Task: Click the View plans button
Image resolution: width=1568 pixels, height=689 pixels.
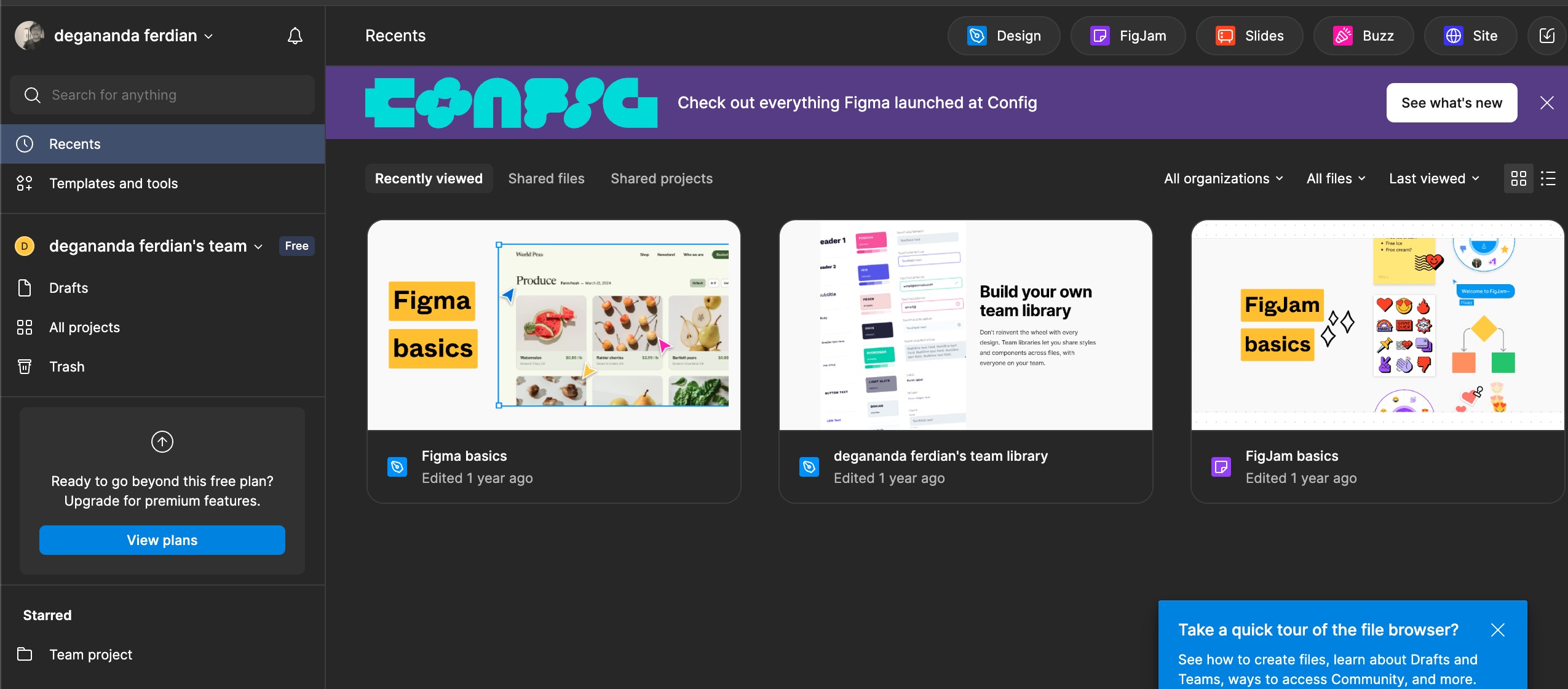Action: pos(162,540)
